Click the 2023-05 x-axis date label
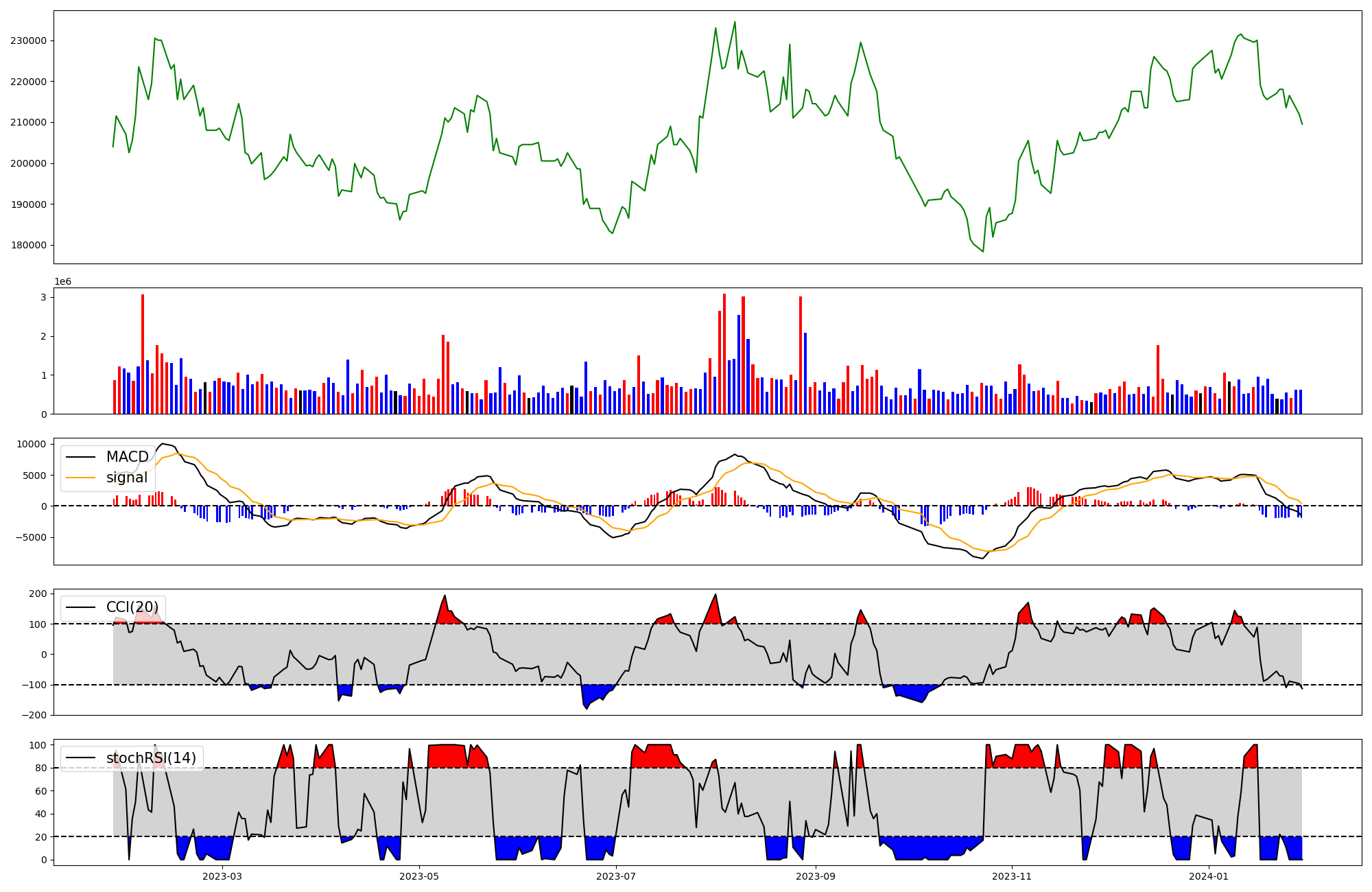Screen dimensions: 1372x892 click(419, 876)
